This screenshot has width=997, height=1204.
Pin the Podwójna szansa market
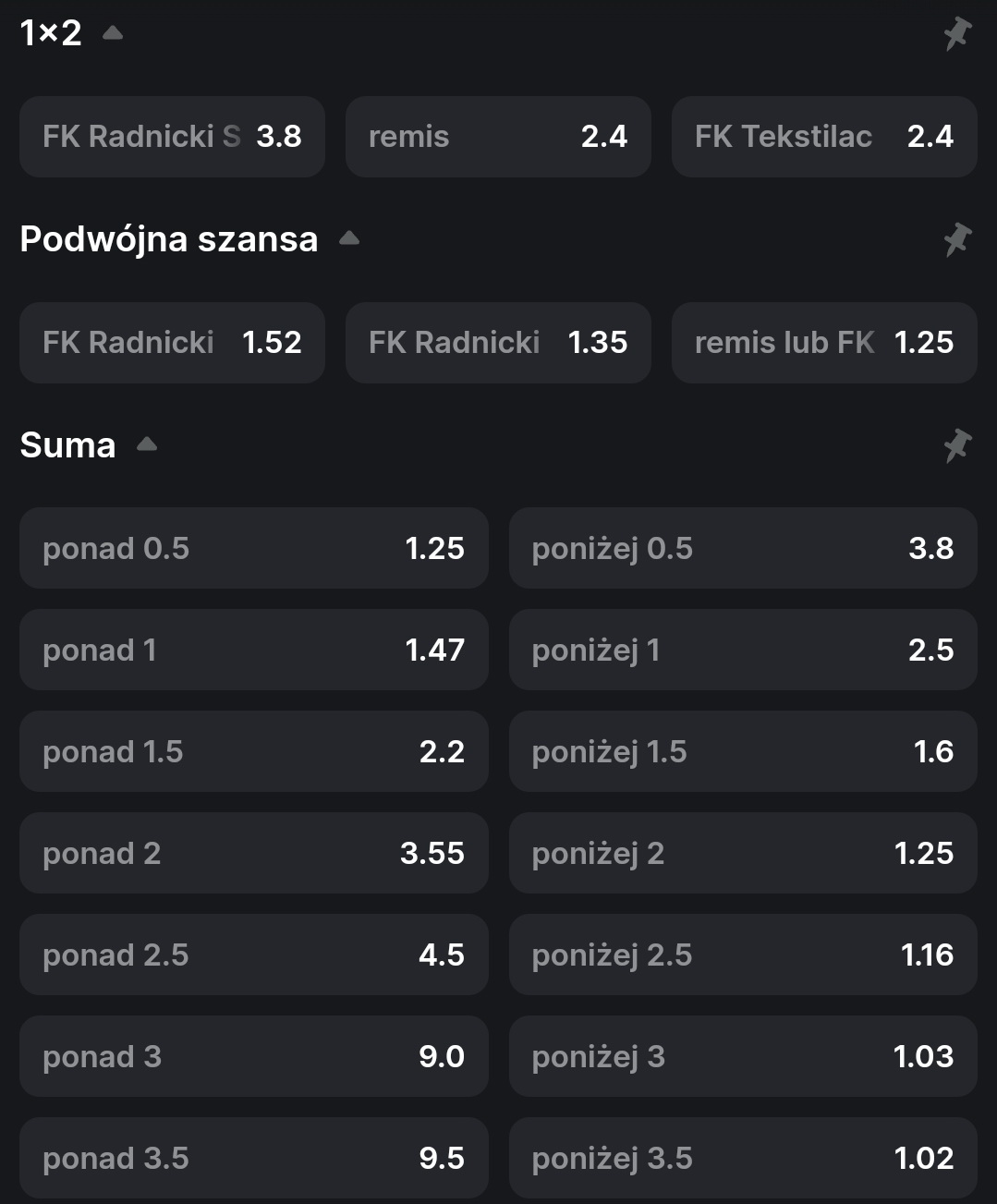pos(957,240)
